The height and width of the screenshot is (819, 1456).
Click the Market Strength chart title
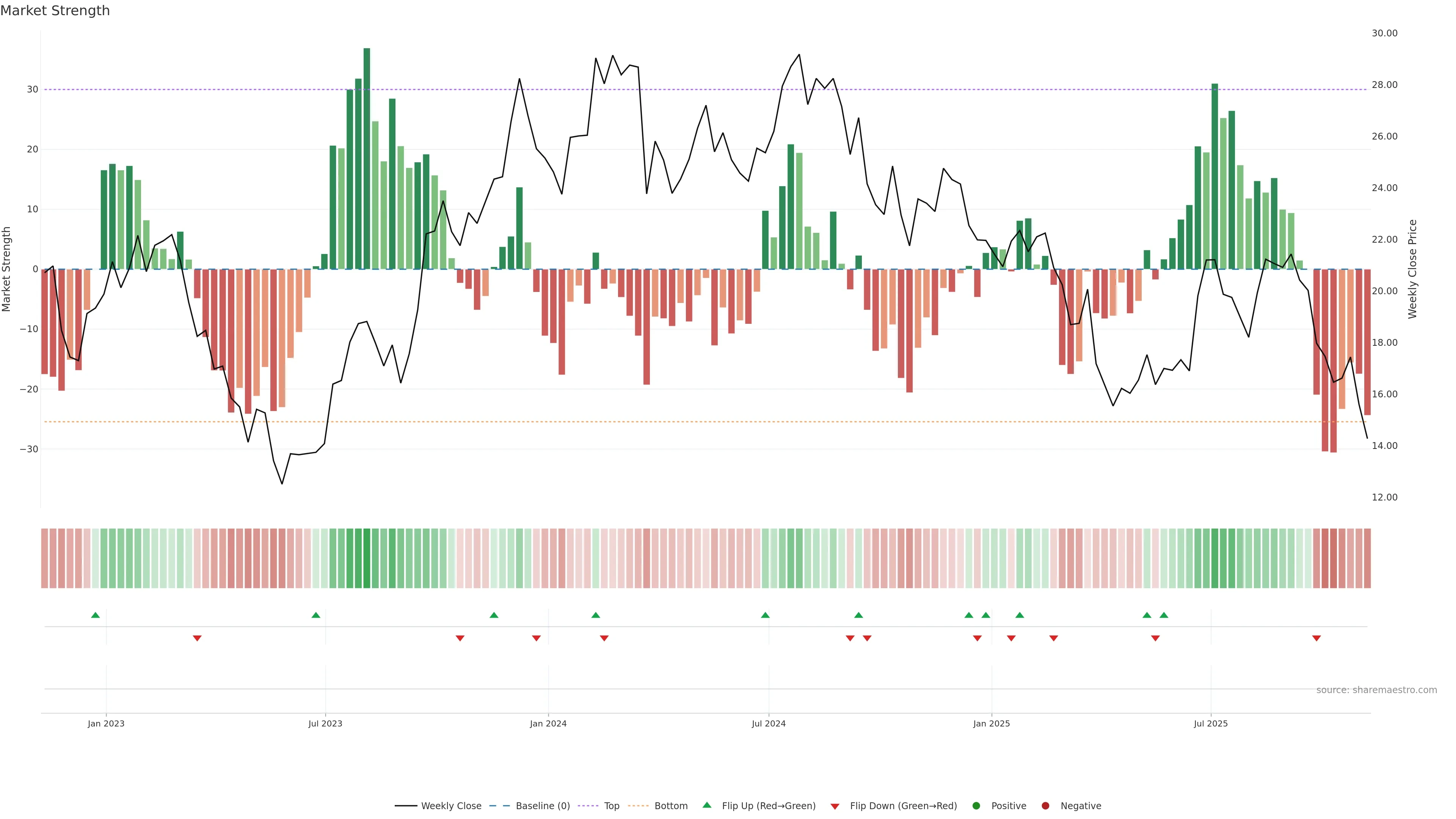click(55, 11)
